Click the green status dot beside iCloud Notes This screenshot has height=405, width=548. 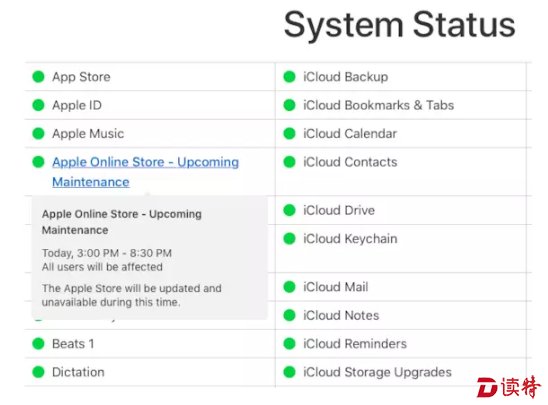click(x=289, y=315)
